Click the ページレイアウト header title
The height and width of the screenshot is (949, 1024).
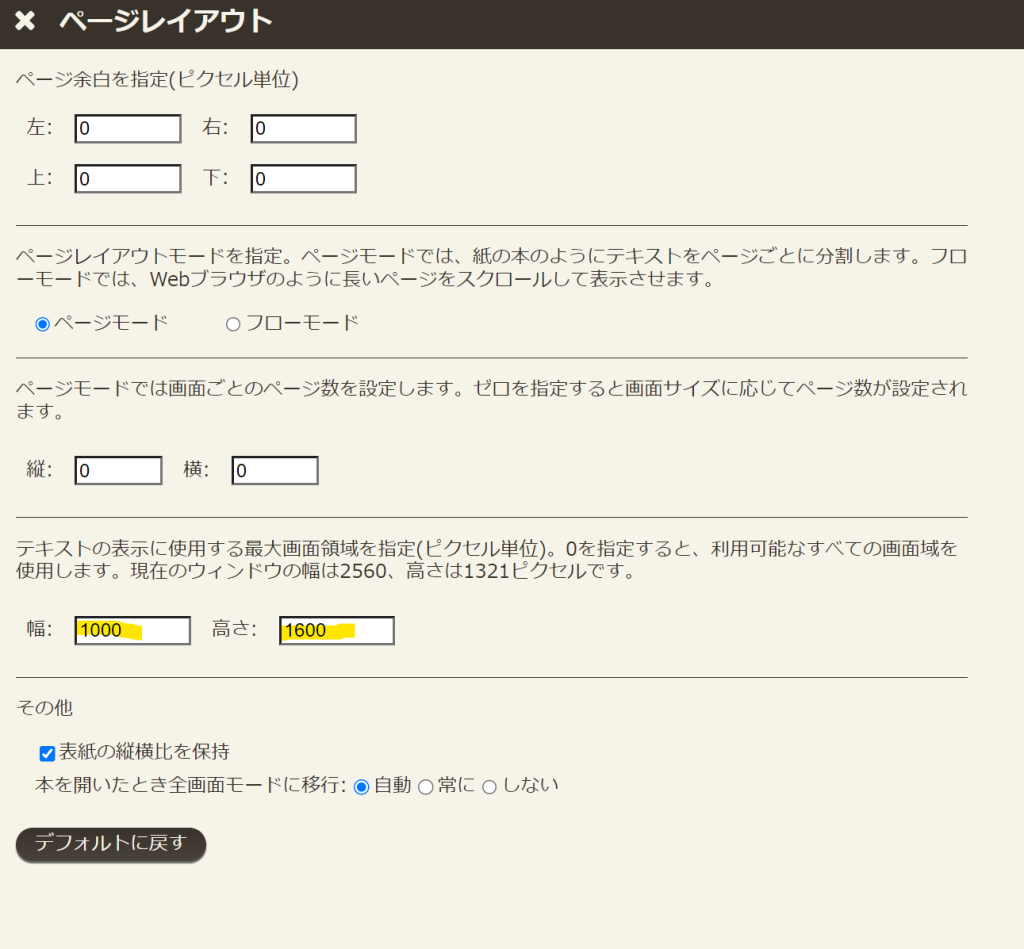(x=165, y=22)
